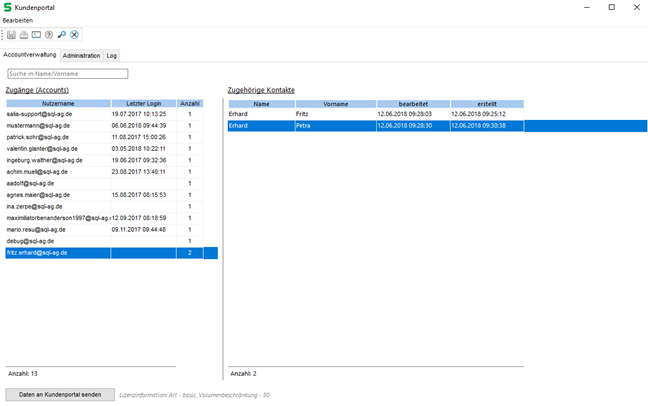Click the circled X cancel icon
The height and width of the screenshot is (406, 648).
[74, 35]
